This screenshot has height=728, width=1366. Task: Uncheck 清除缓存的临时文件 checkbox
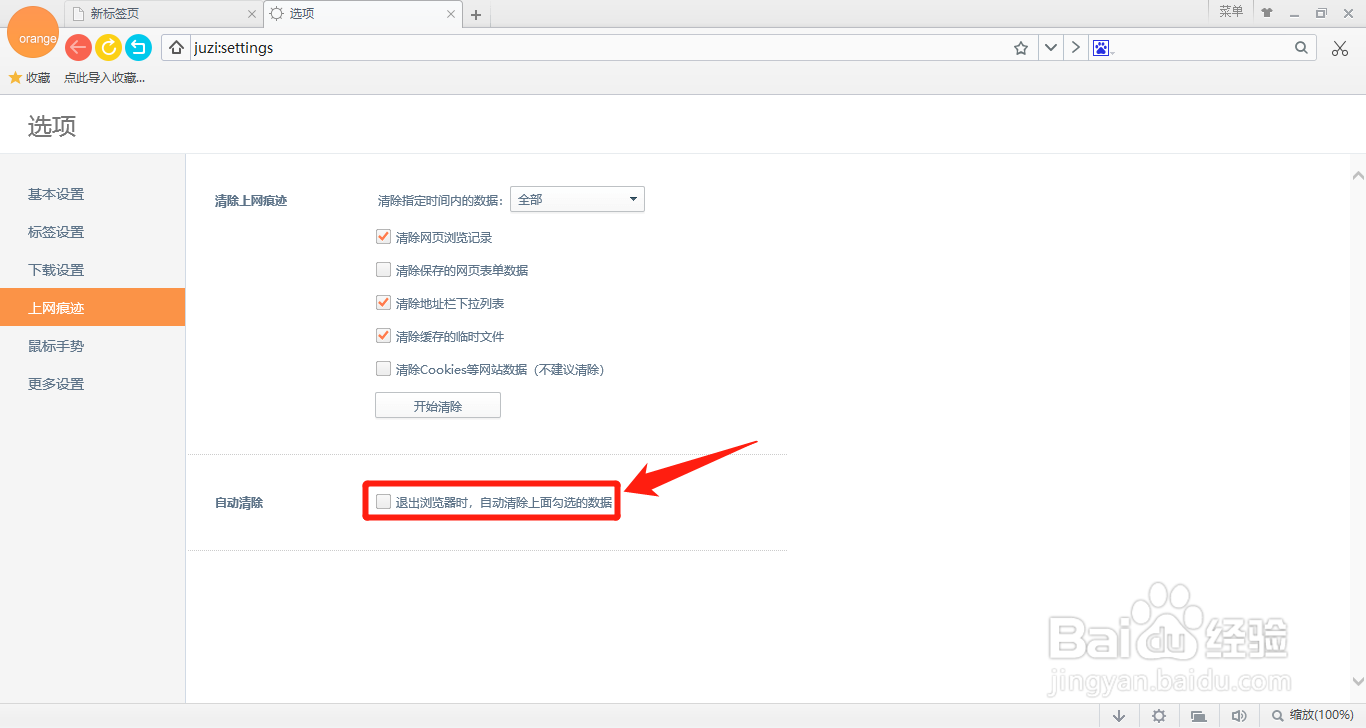(383, 336)
